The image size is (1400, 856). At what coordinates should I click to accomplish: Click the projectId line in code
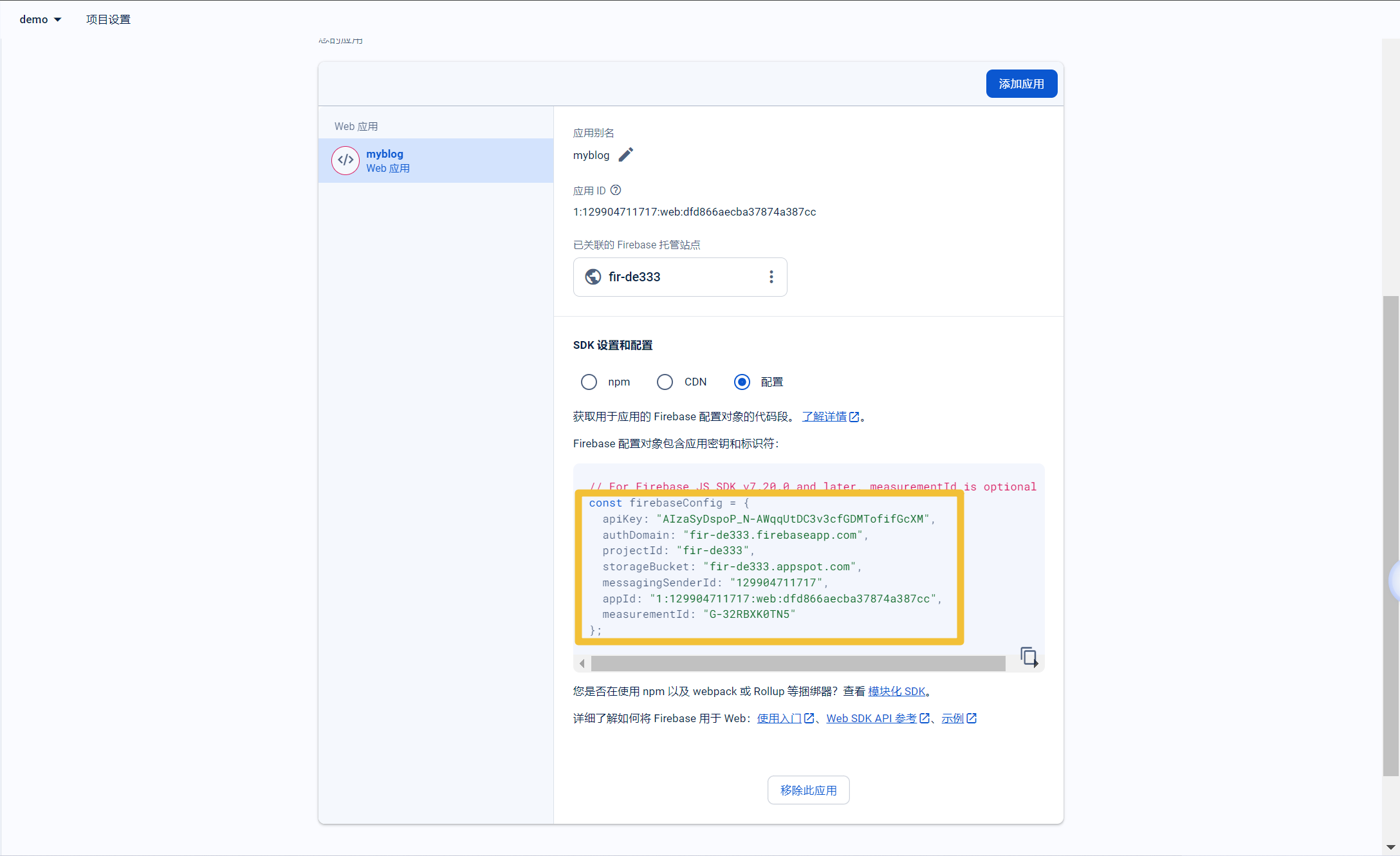[678, 550]
